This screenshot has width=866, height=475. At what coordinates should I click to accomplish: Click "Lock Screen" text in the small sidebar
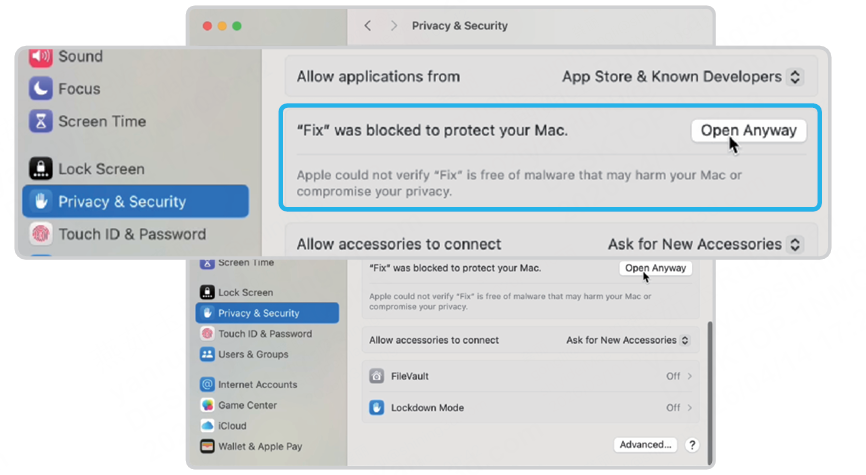(x=246, y=292)
